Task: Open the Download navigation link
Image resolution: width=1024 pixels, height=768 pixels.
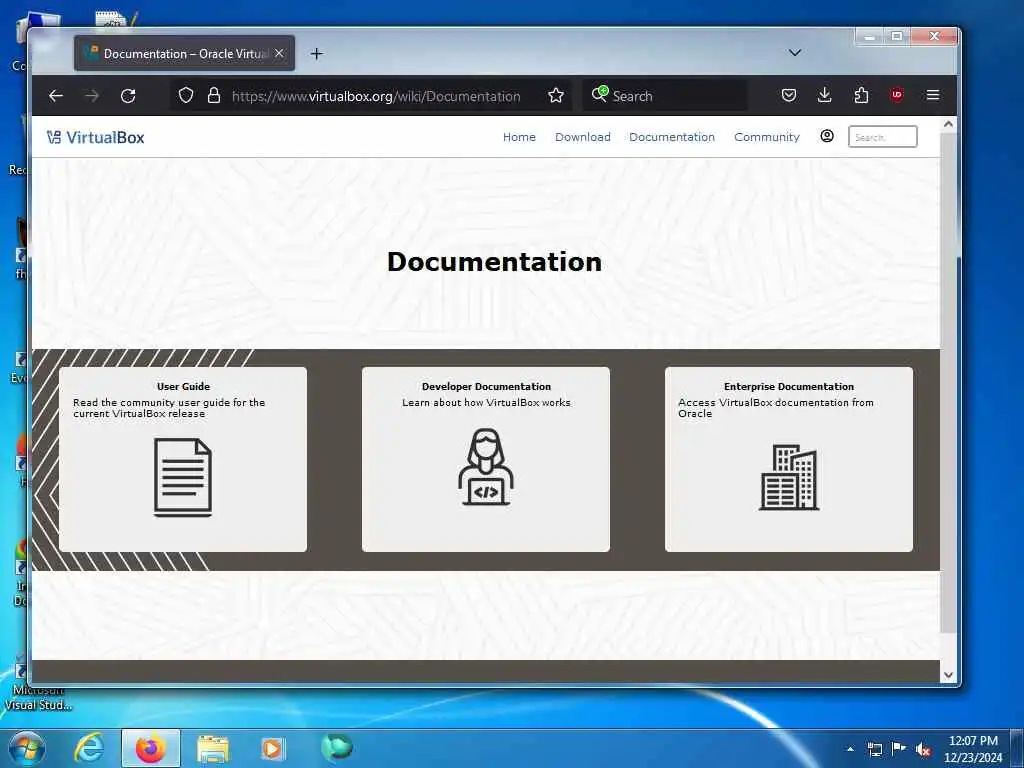Action: (x=583, y=137)
